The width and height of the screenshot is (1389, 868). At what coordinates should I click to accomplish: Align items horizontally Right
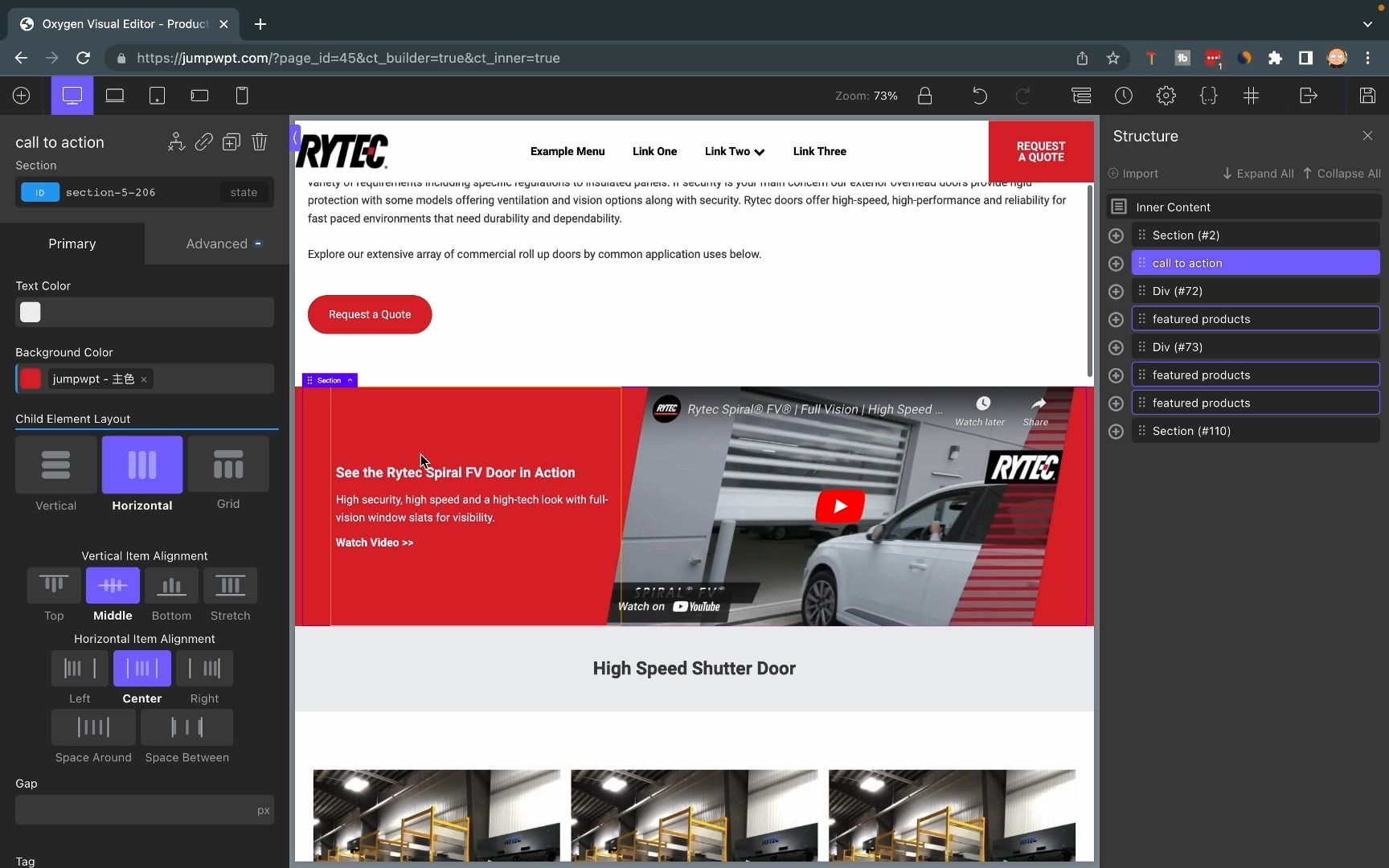pyautogui.click(x=205, y=668)
